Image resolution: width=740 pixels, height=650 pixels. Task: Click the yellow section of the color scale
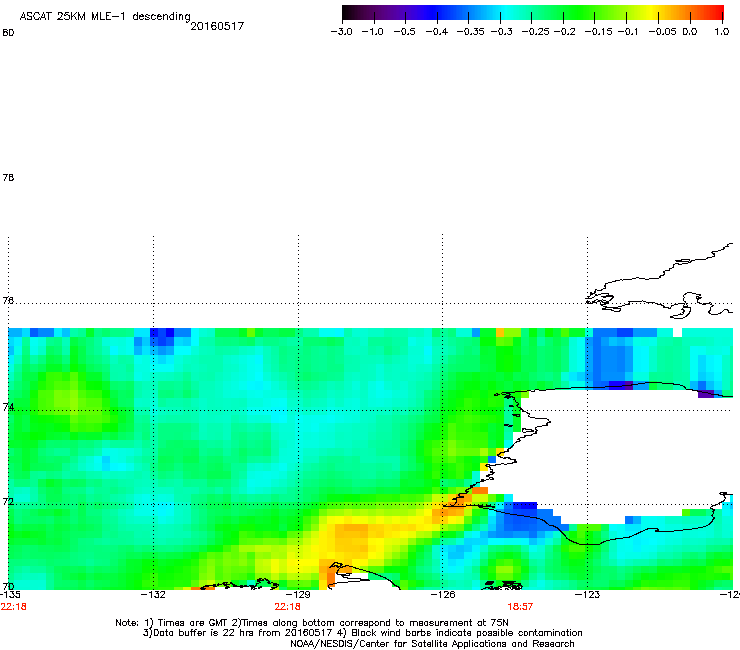pyautogui.click(x=653, y=12)
